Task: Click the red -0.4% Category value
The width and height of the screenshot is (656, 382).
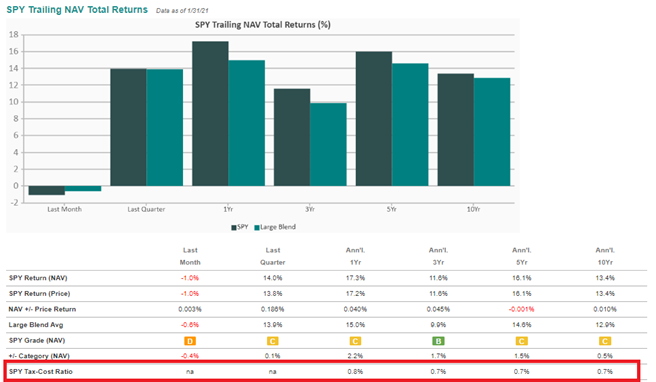Action: (x=190, y=356)
